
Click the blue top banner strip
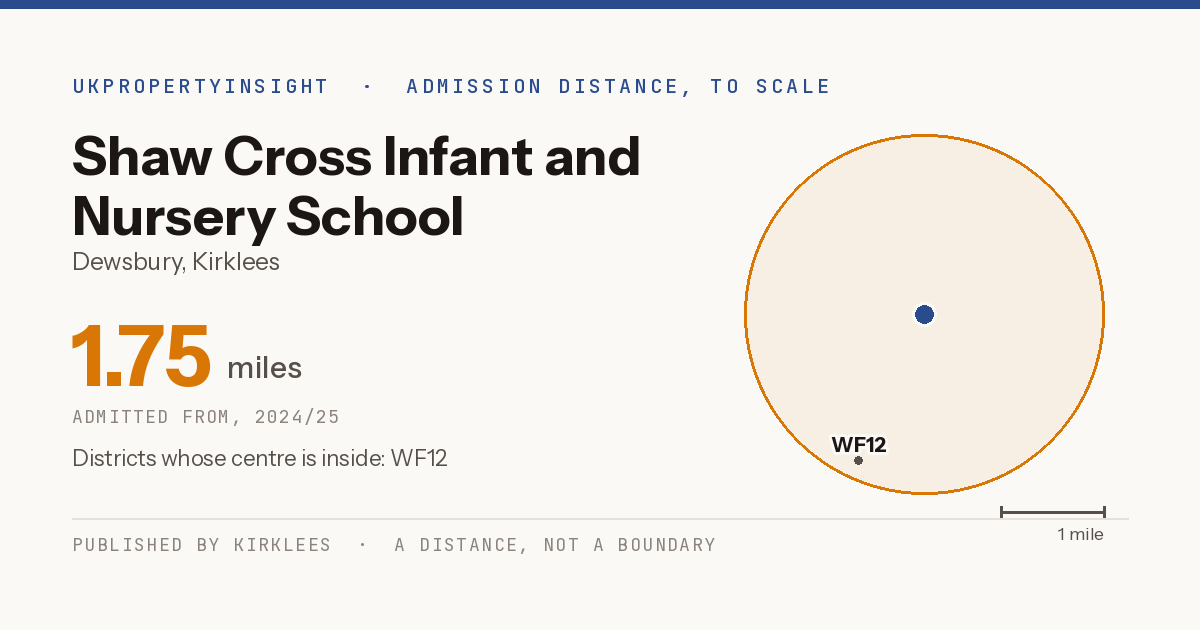click(x=600, y=4)
